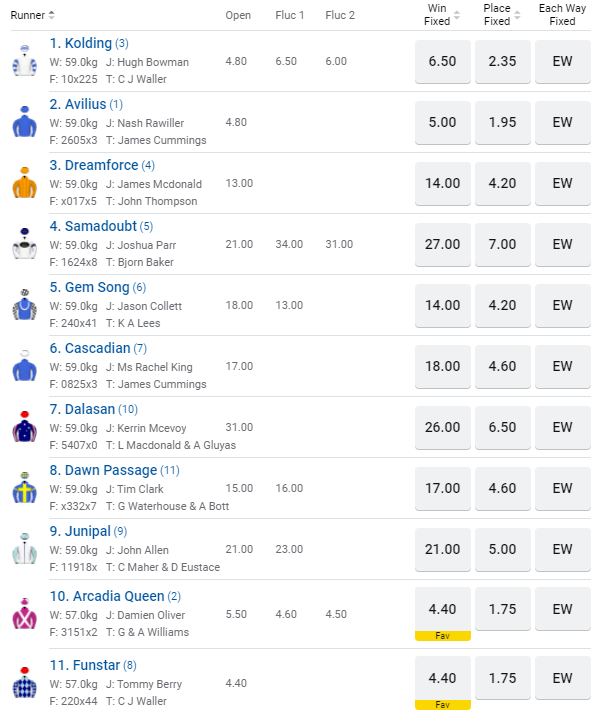This screenshot has width=604, height=715.
Task: Select Samadoubt win odds 27.00
Action: pyautogui.click(x=442, y=244)
